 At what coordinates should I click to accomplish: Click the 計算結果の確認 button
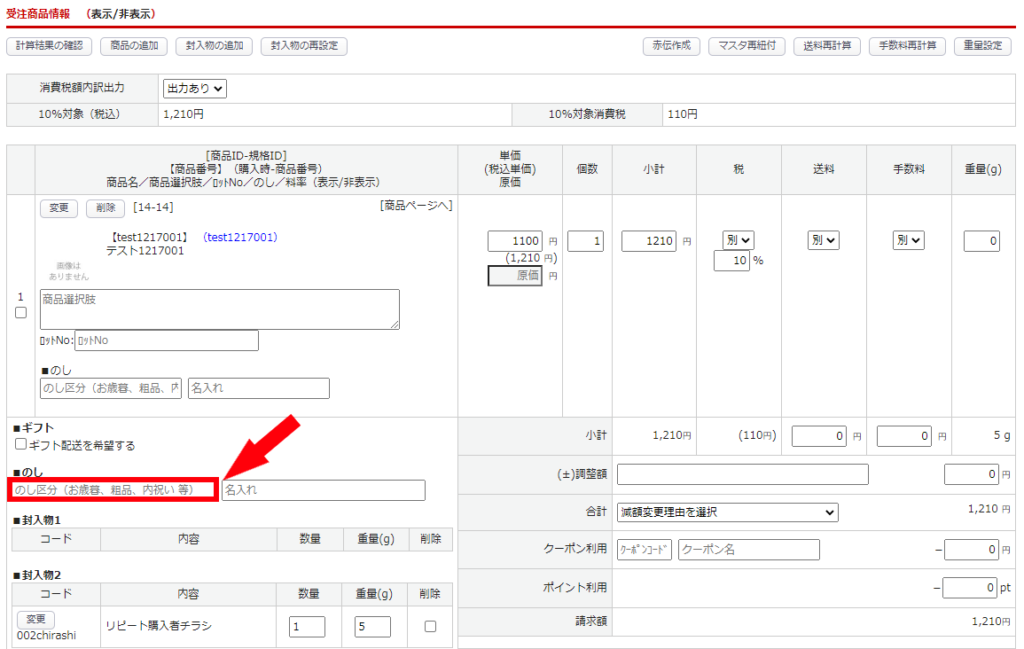(50, 46)
